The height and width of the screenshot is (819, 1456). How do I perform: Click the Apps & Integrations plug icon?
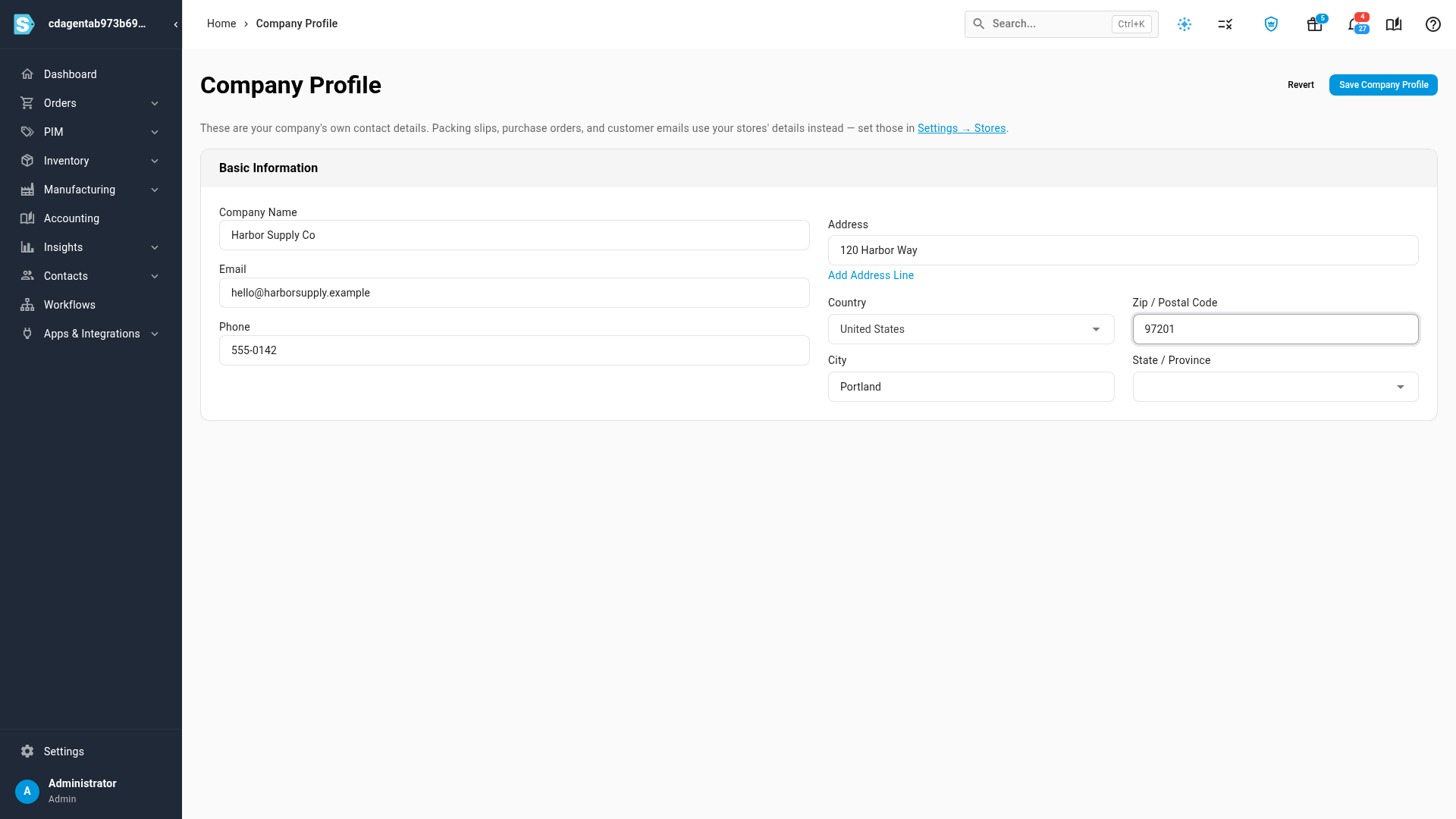27,334
